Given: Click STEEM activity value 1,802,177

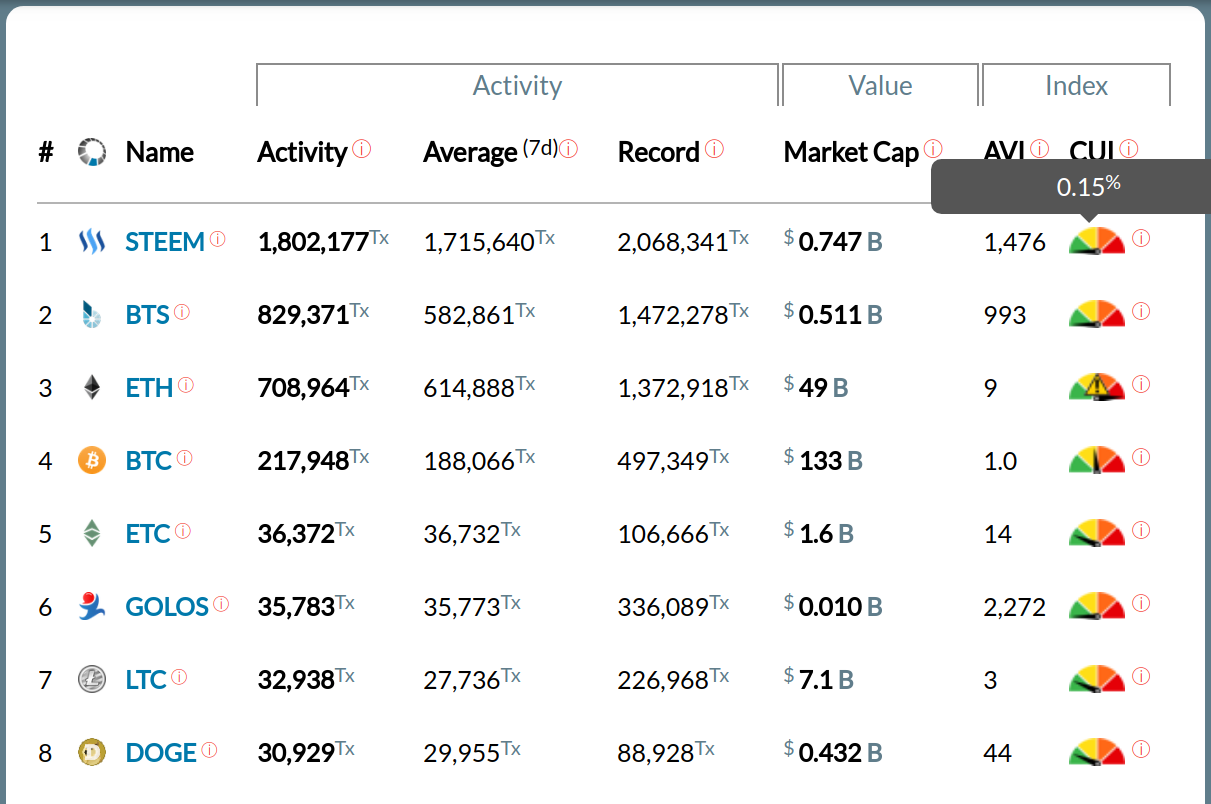Looking at the screenshot, I should [x=313, y=242].
